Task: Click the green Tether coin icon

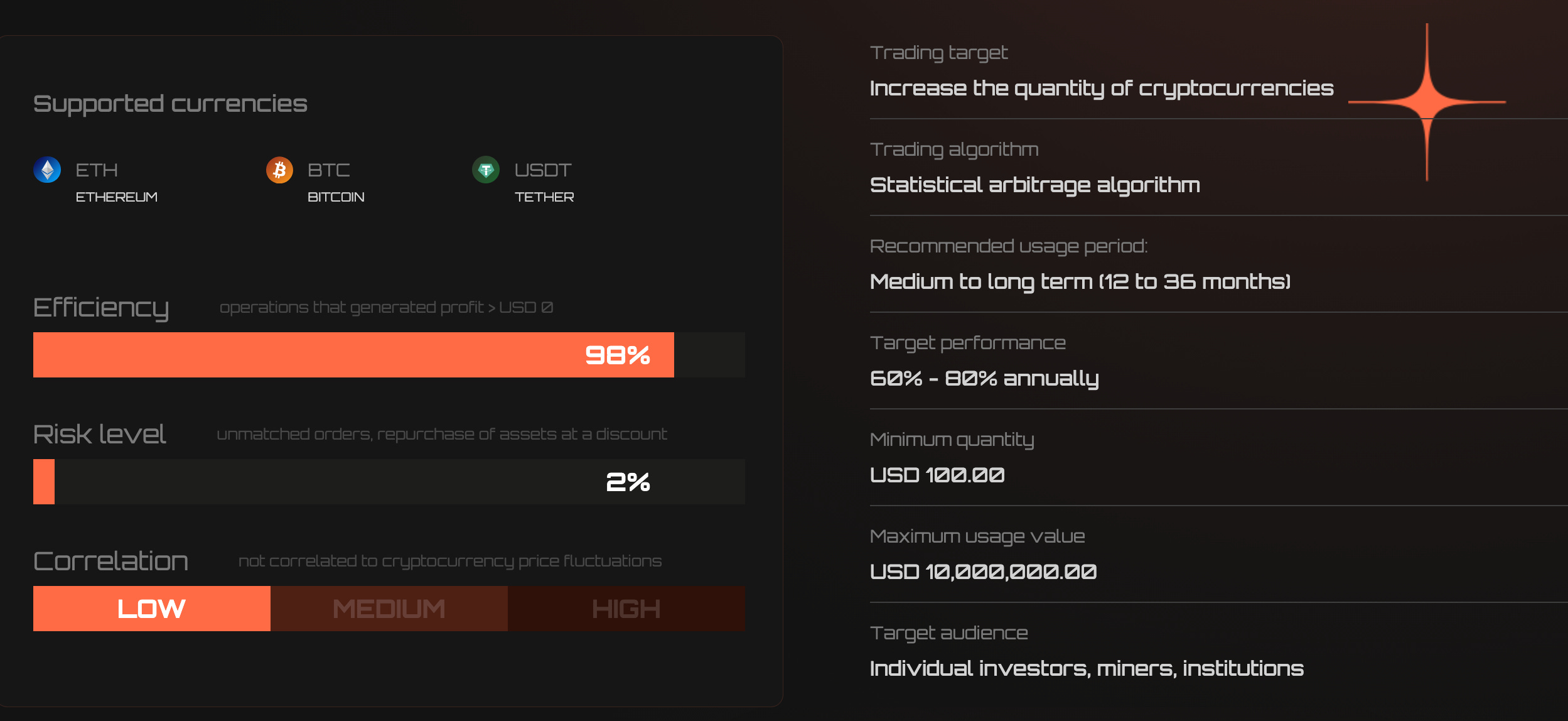Action: pos(486,170)
